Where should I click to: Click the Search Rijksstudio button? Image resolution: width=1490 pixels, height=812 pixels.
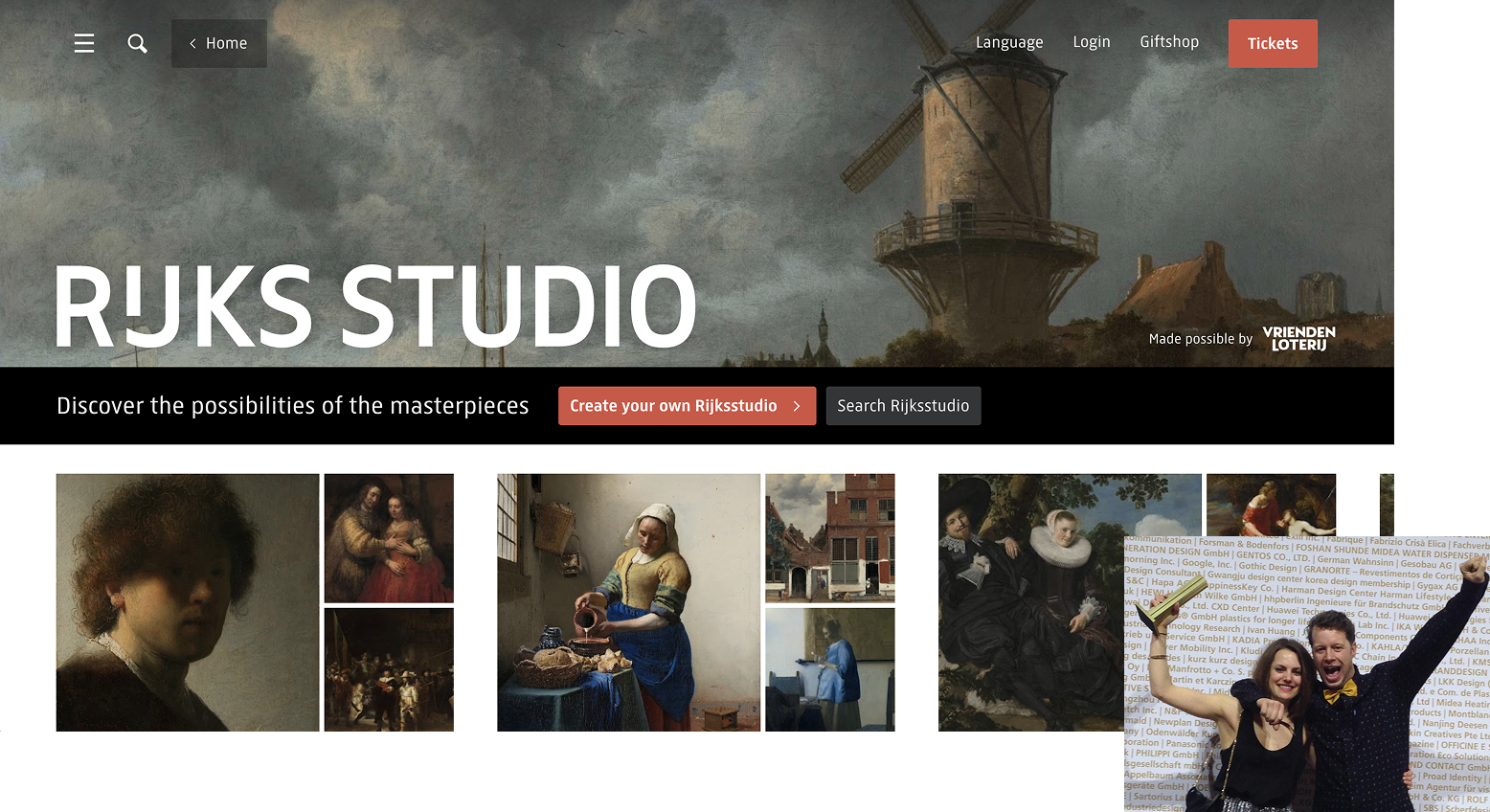tap(903, 406)
